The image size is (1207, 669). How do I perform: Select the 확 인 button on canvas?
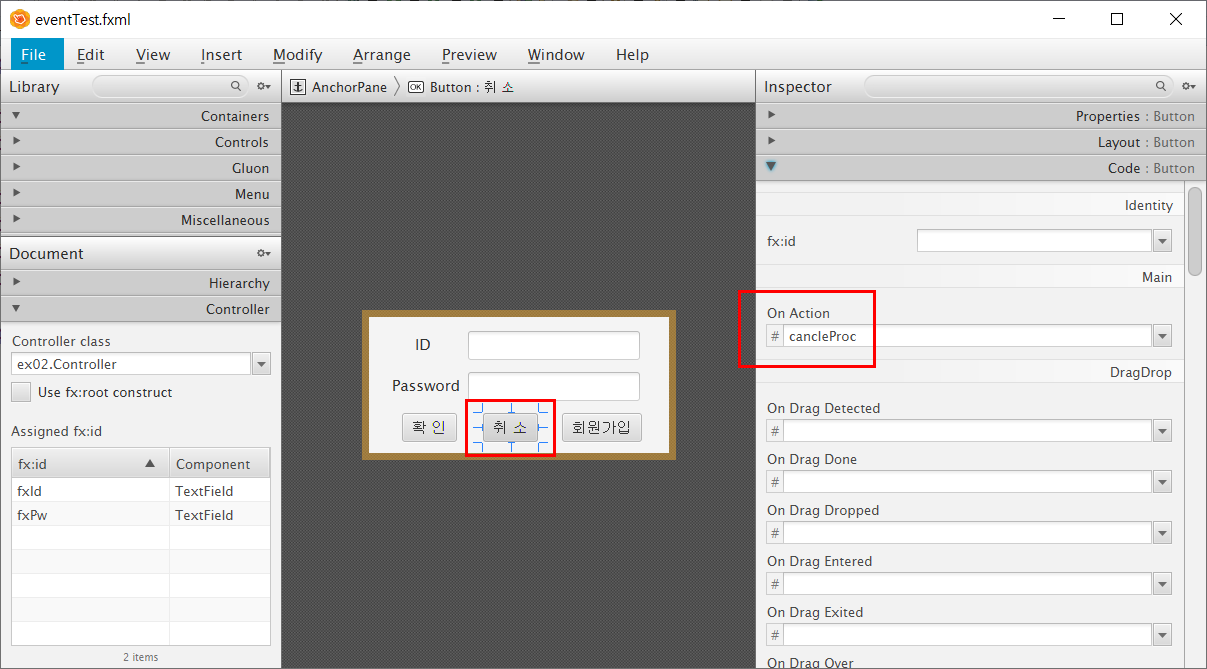point(430,427)
